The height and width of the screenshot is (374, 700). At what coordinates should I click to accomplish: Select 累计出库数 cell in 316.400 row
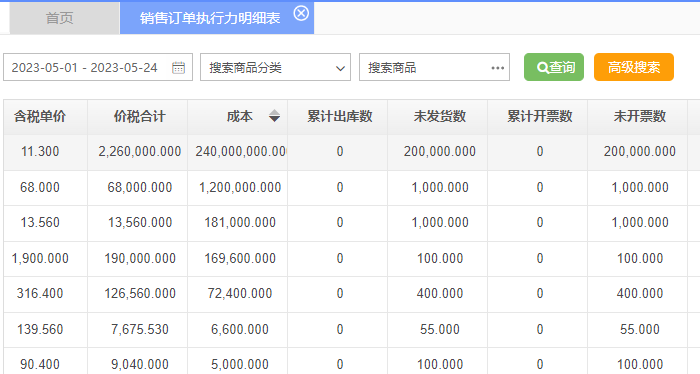[x=338, y=294]
